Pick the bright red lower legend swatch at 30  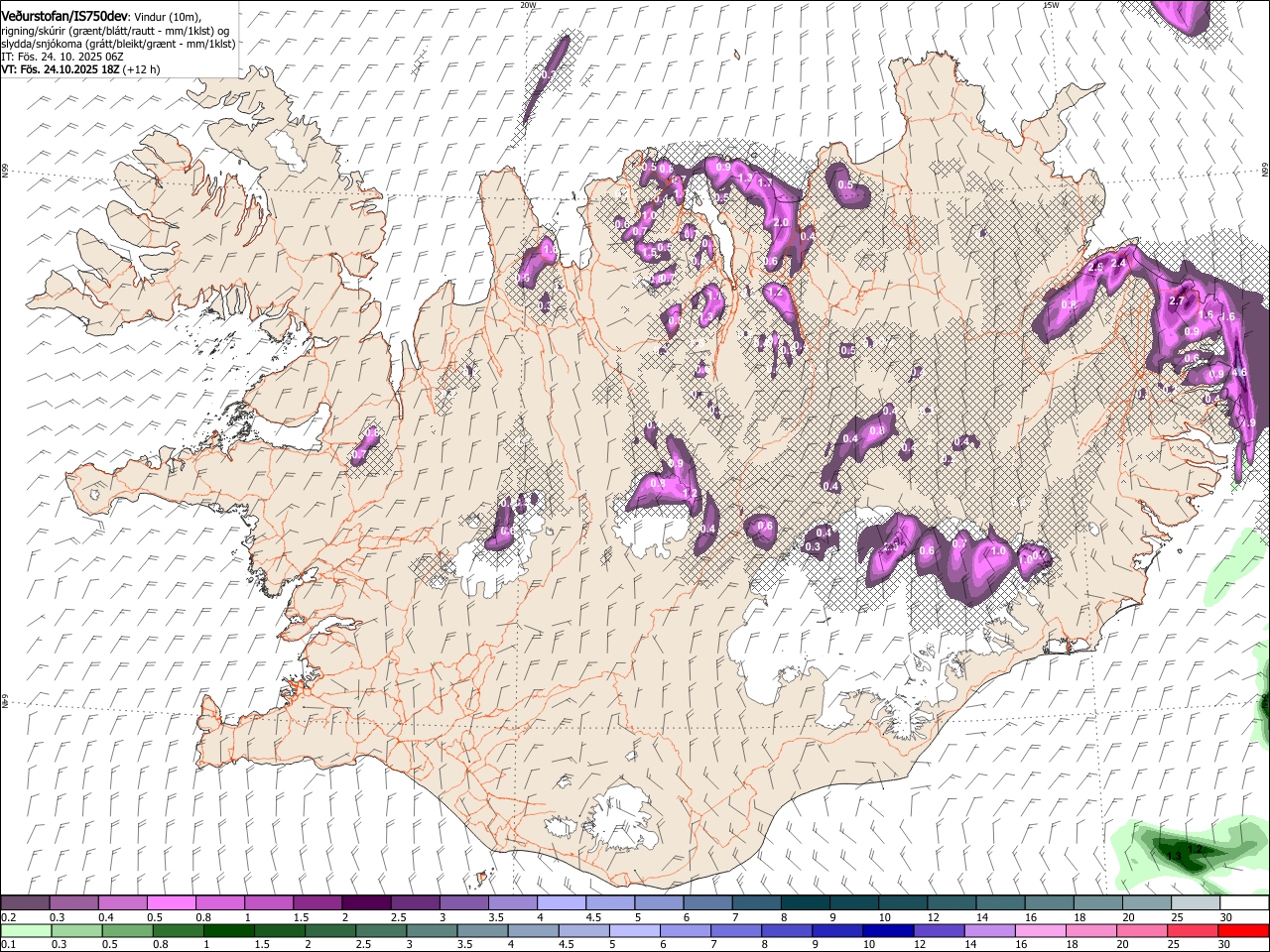(1243, 930)
